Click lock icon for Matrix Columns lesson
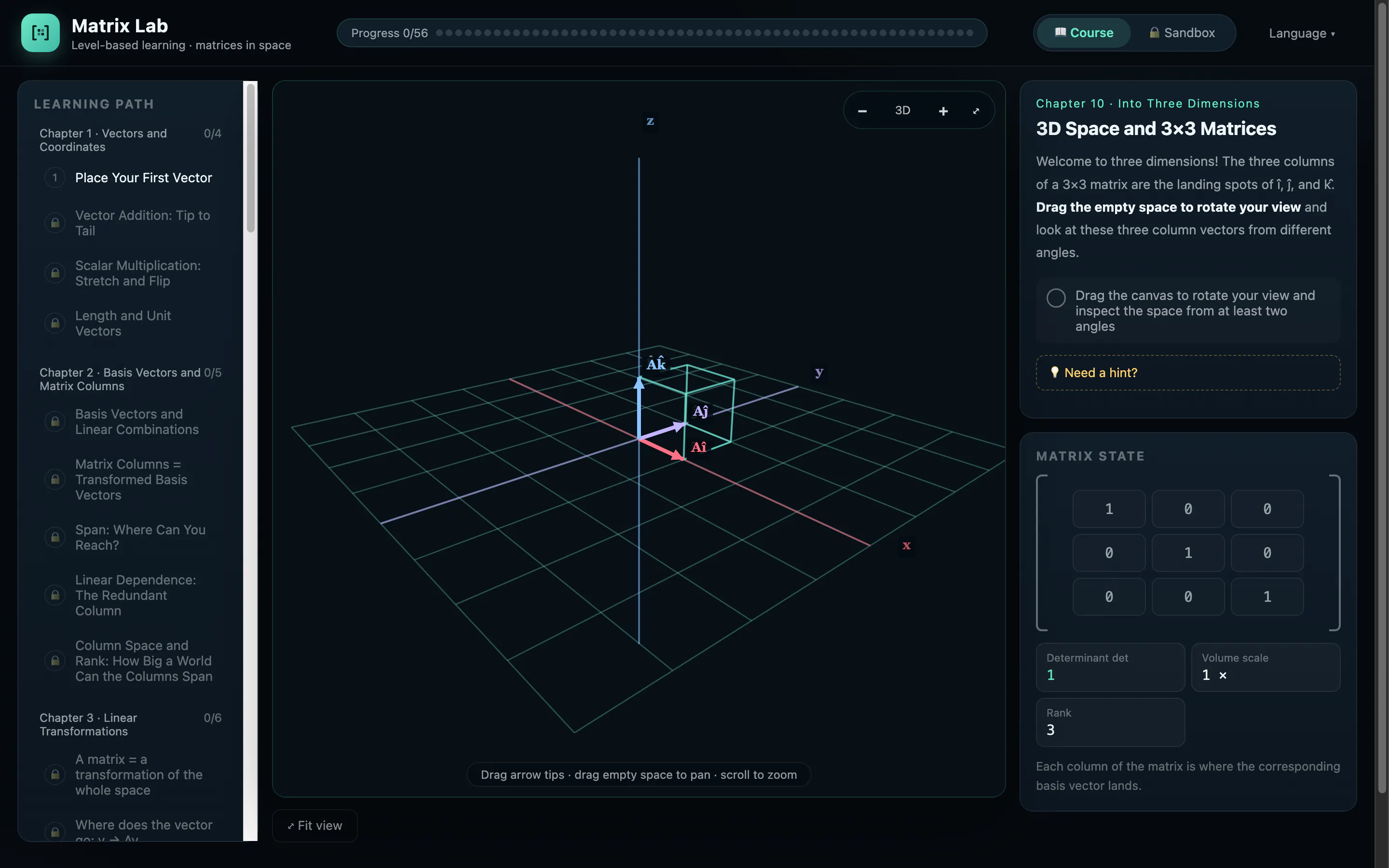The width and height of the screenshot is (1389, 868). 55,479
